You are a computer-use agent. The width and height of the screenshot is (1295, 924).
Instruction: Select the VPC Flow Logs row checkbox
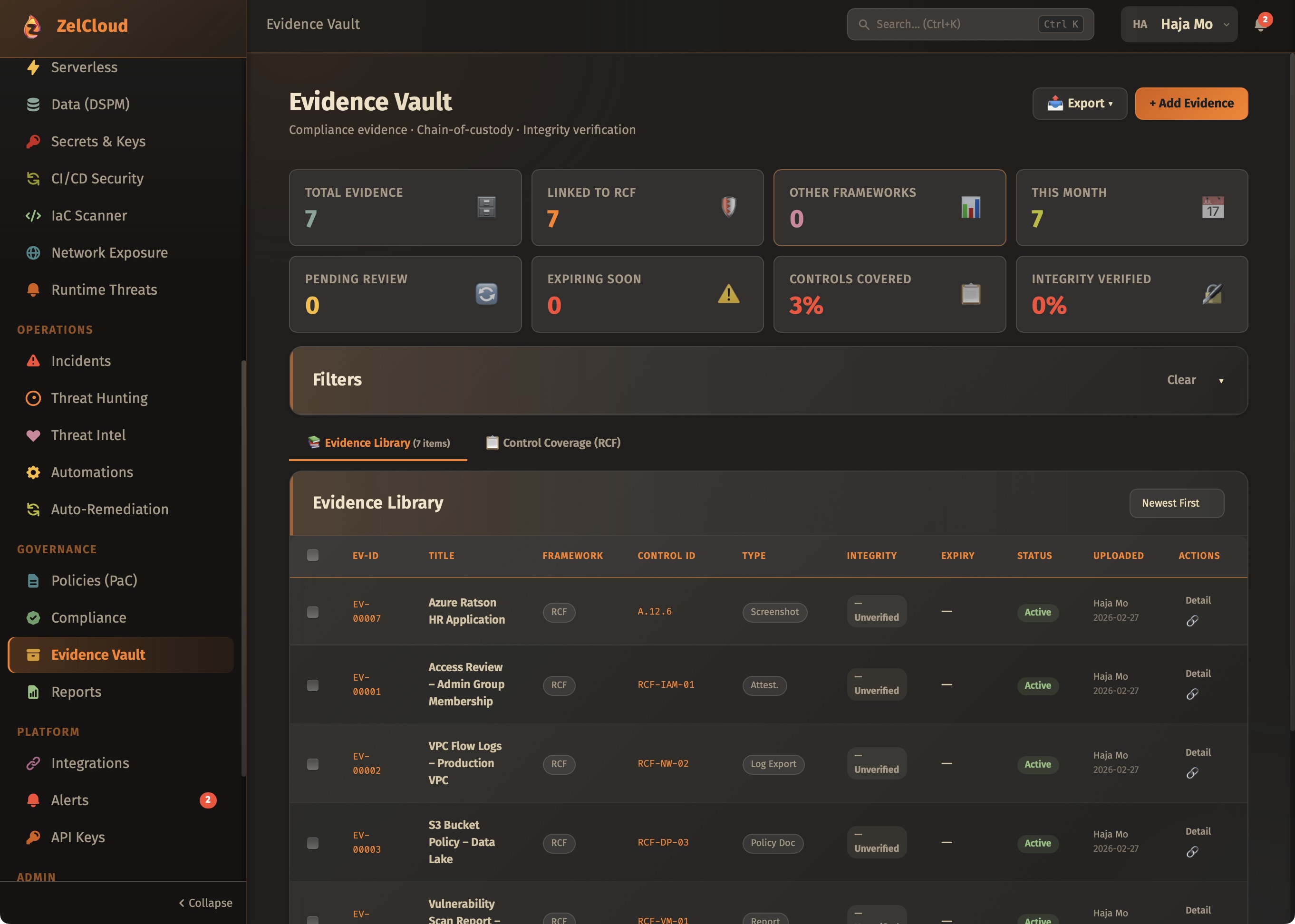point(313,764)
